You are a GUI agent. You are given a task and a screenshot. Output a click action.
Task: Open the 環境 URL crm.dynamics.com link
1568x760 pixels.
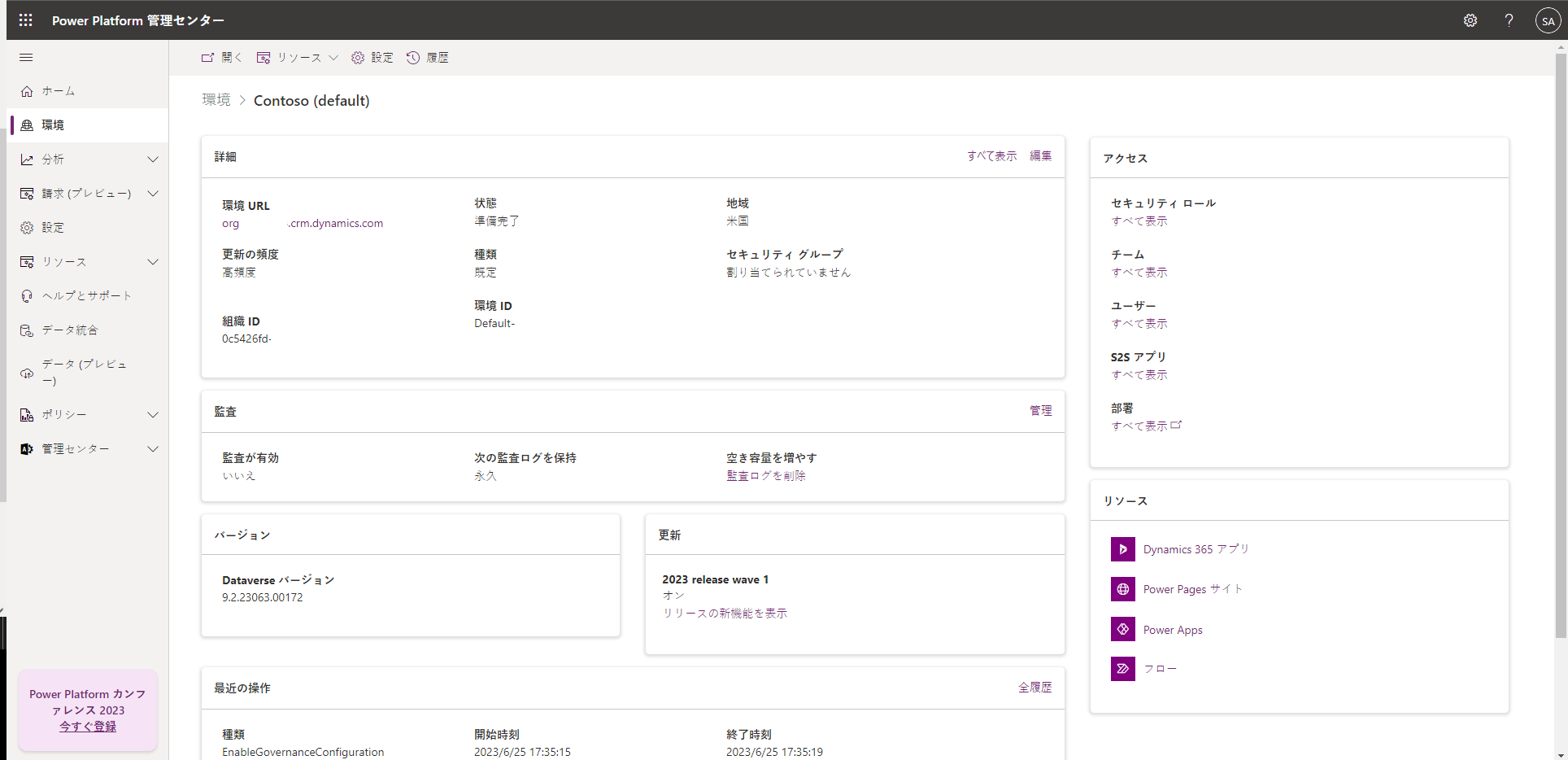point(303,224)
